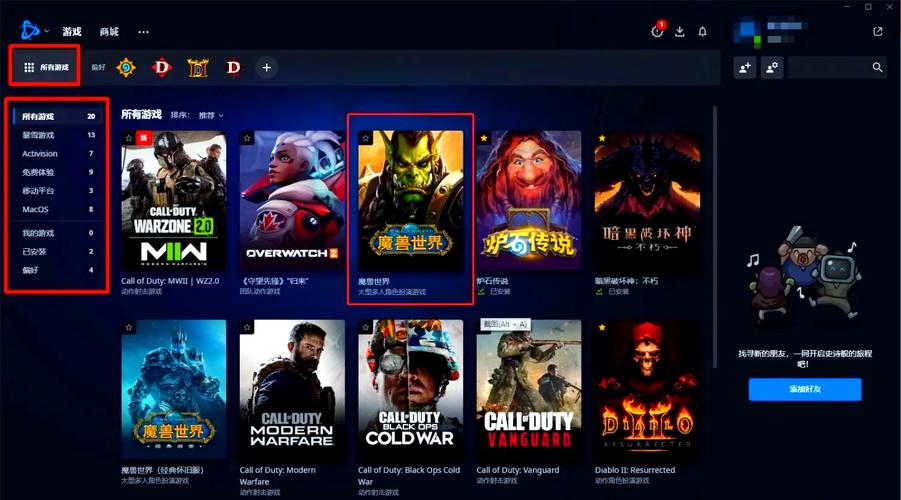Open the friend management gear icon
Viewport: 901px width, 500px height.
click(x=771, y=68)
